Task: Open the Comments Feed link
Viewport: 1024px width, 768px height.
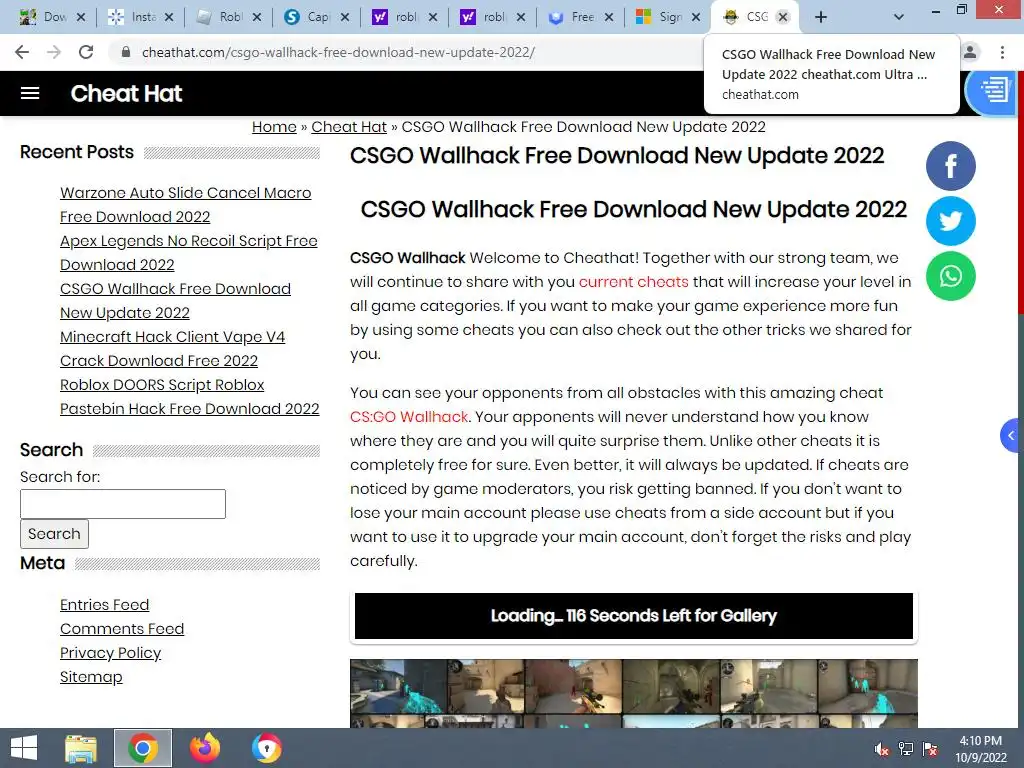Action: point(122,629)
